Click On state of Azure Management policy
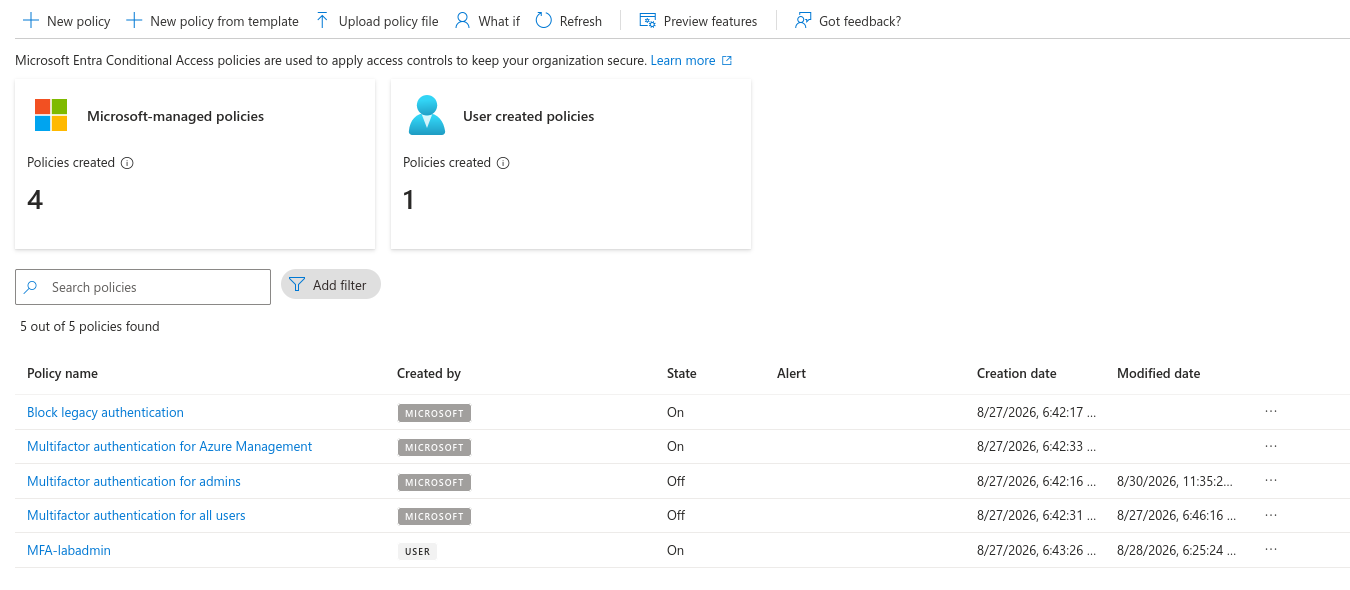Viewport: 1350px width, 590px height. [x=675, y=446]
